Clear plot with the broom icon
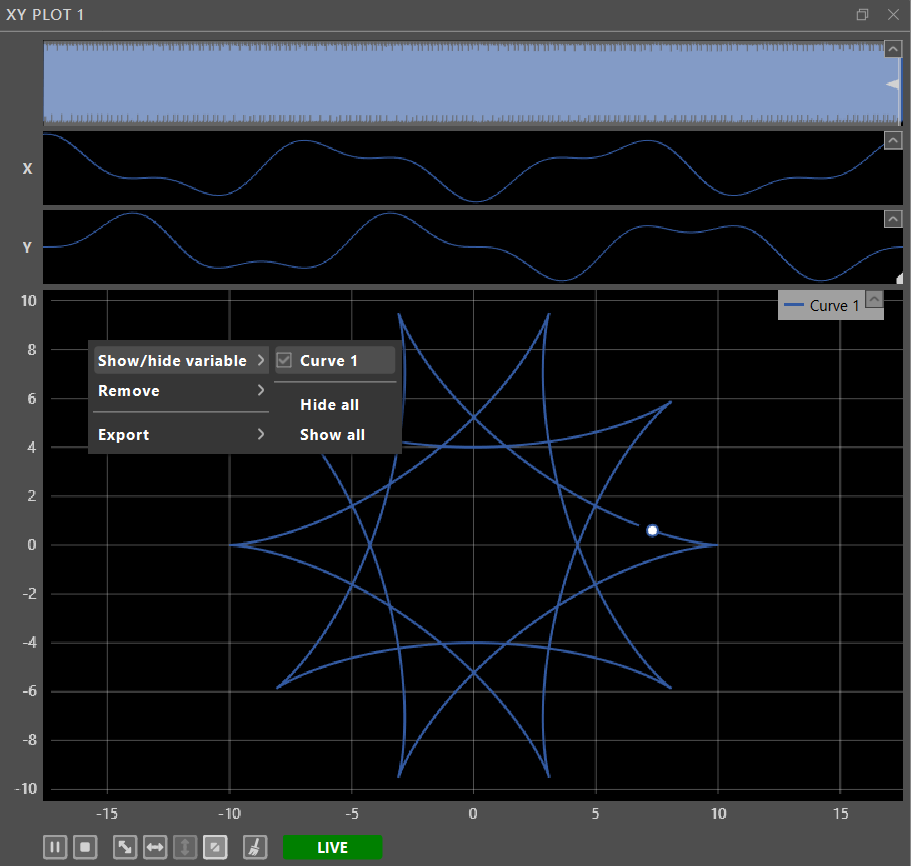Image resolution: width=911 pixels, height=866 pixels. pos(255,847)
